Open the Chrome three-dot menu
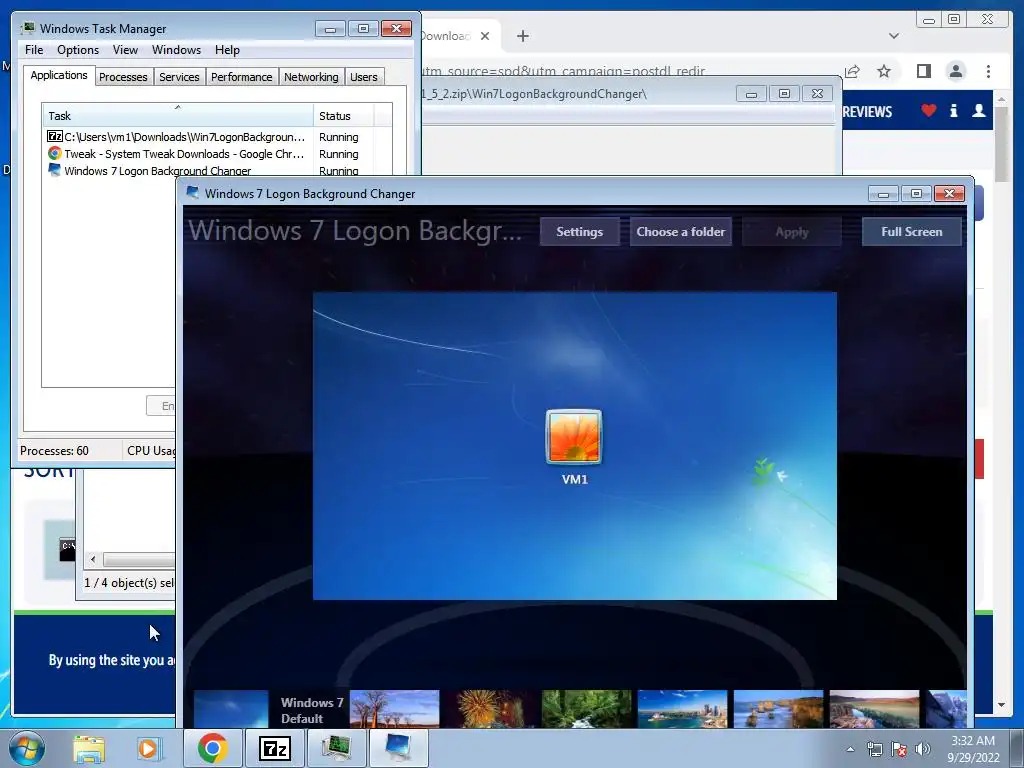Viewport: 1024px width, 768px height. (x=988, y=71)
